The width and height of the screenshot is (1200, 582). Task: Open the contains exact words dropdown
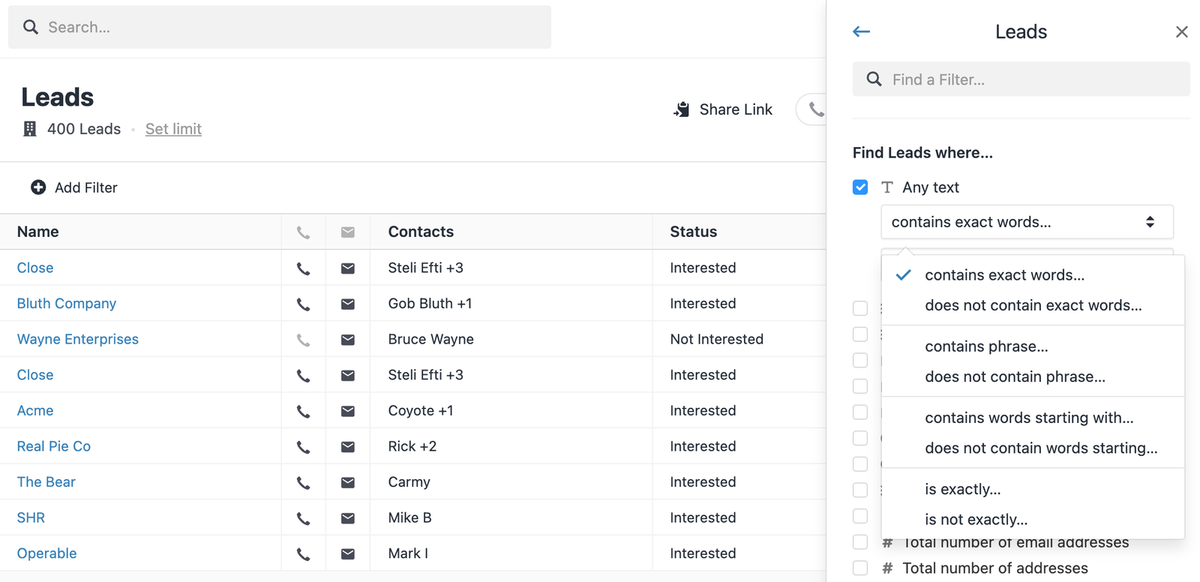point(1027,222)
